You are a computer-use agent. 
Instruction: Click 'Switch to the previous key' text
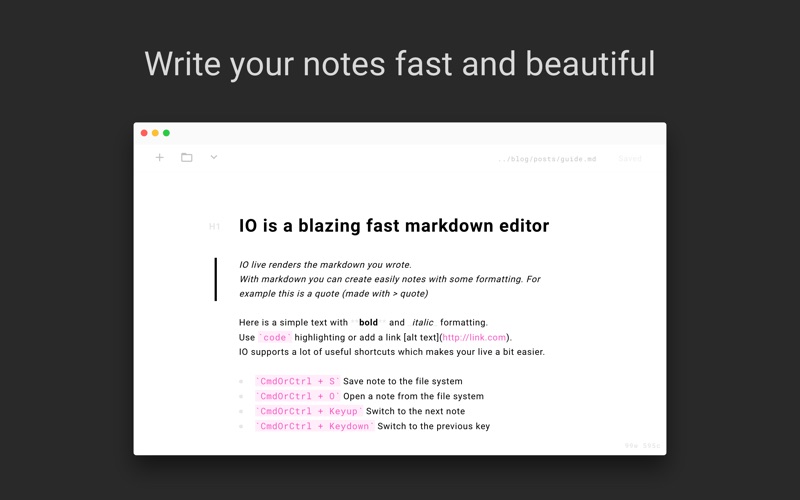(434, 426)
